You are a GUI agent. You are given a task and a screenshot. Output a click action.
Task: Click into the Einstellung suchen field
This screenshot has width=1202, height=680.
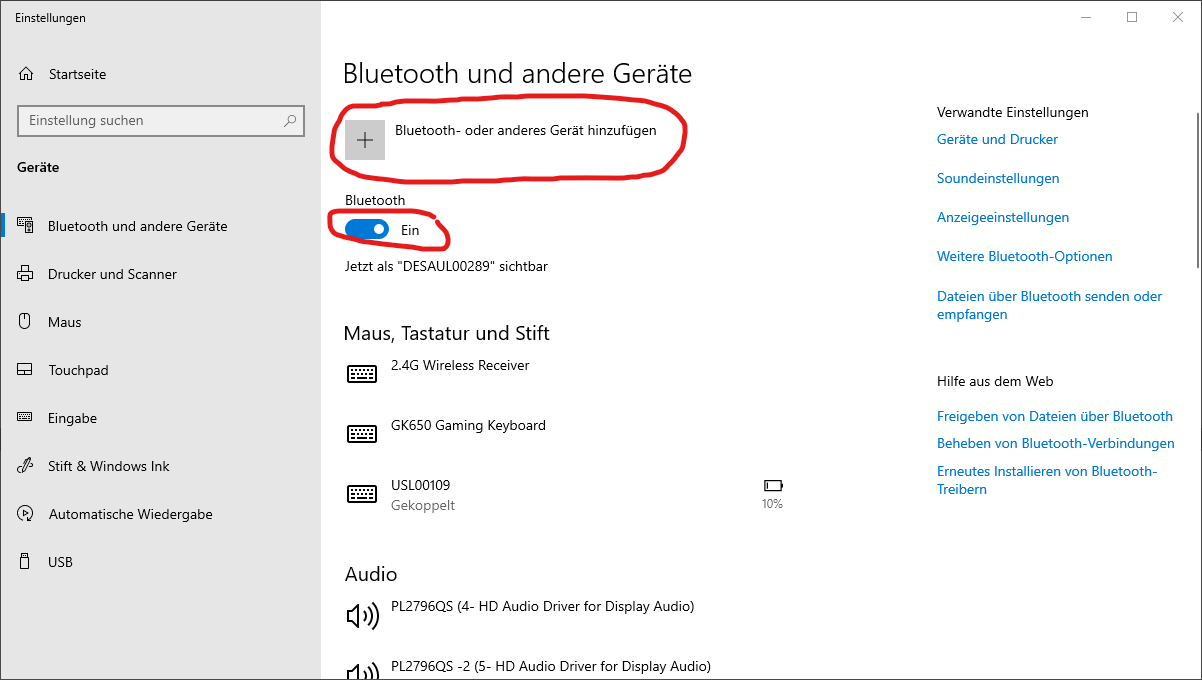pyautogui.click(x=150, y=120)
